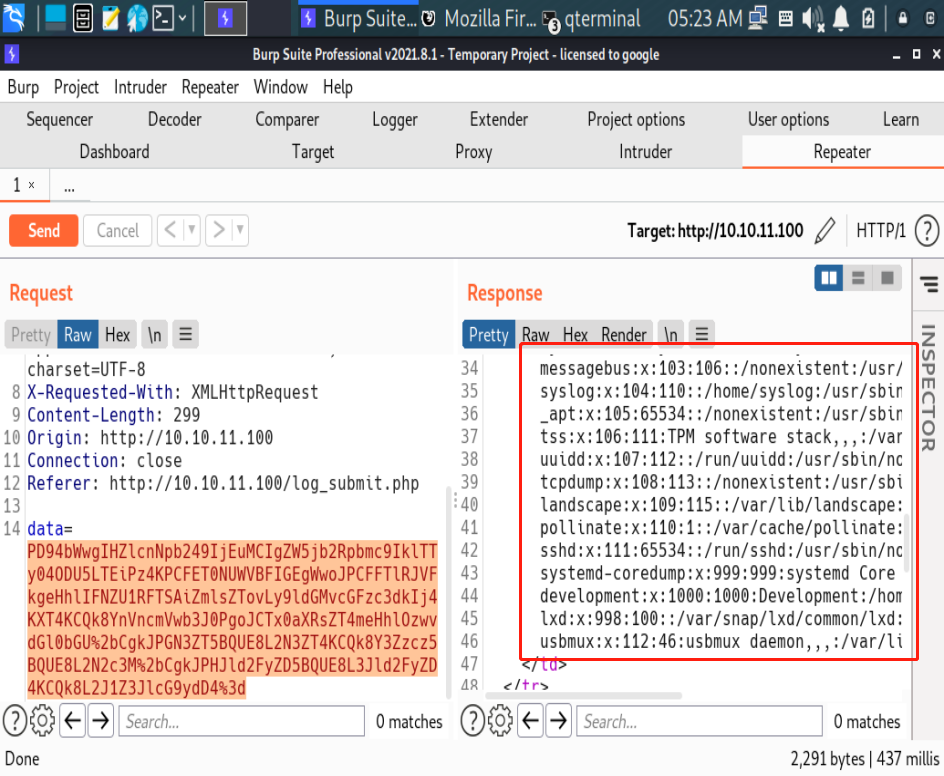Open the Intruder menu in menu bar

[x=140, y=87]
